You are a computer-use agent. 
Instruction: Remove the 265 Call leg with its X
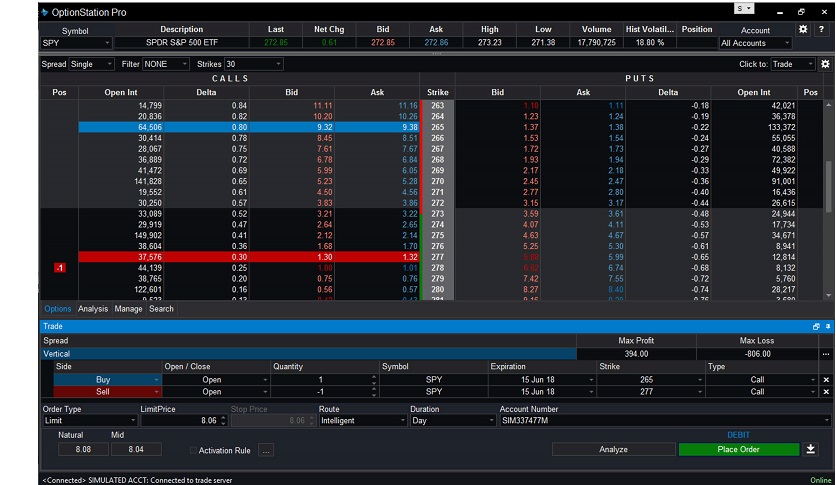(826, 379)
